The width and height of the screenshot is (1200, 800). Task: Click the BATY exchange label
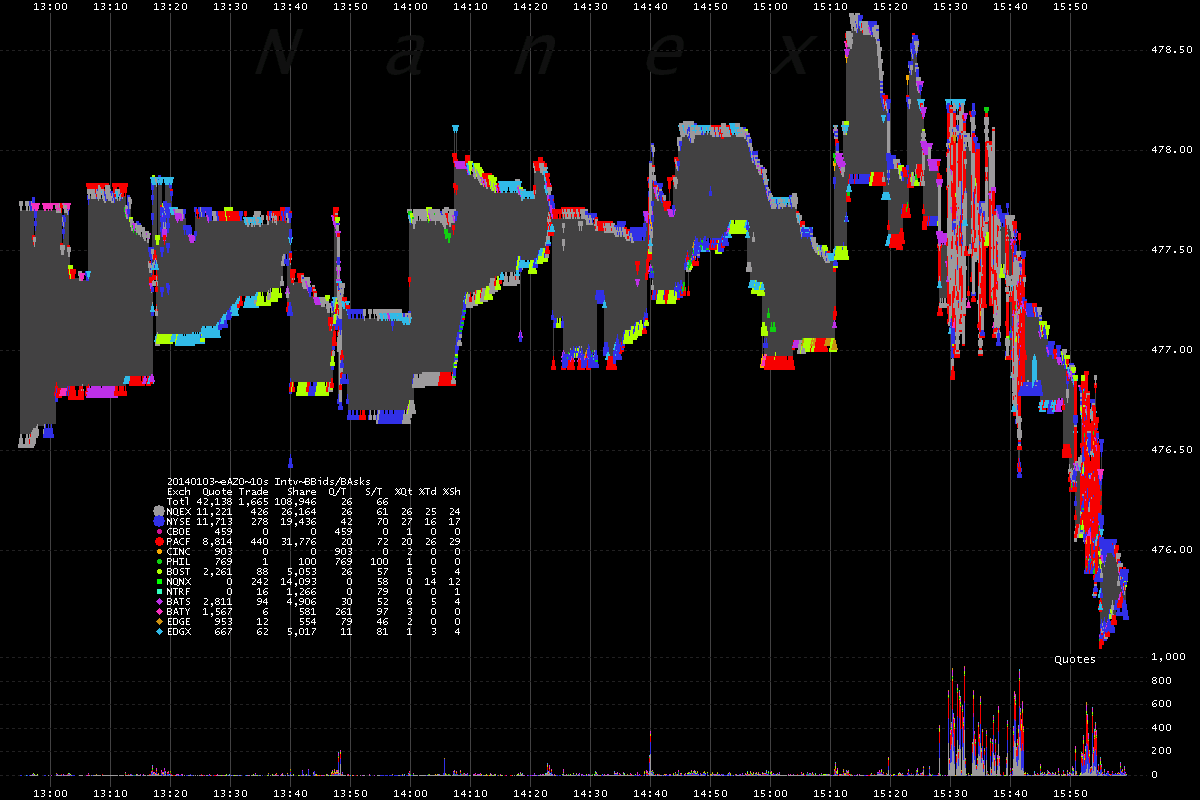click(178, 611)
